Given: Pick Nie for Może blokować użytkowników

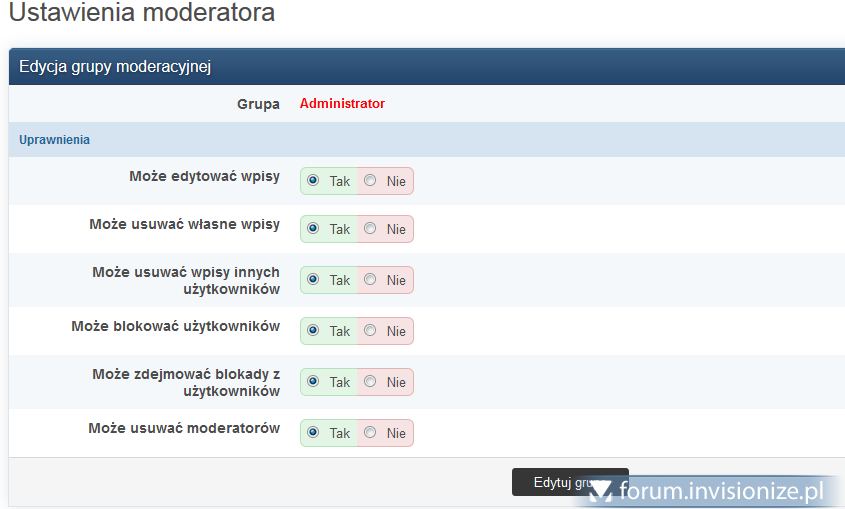Looking at the screenshot, I should click(x=370, y=331).
